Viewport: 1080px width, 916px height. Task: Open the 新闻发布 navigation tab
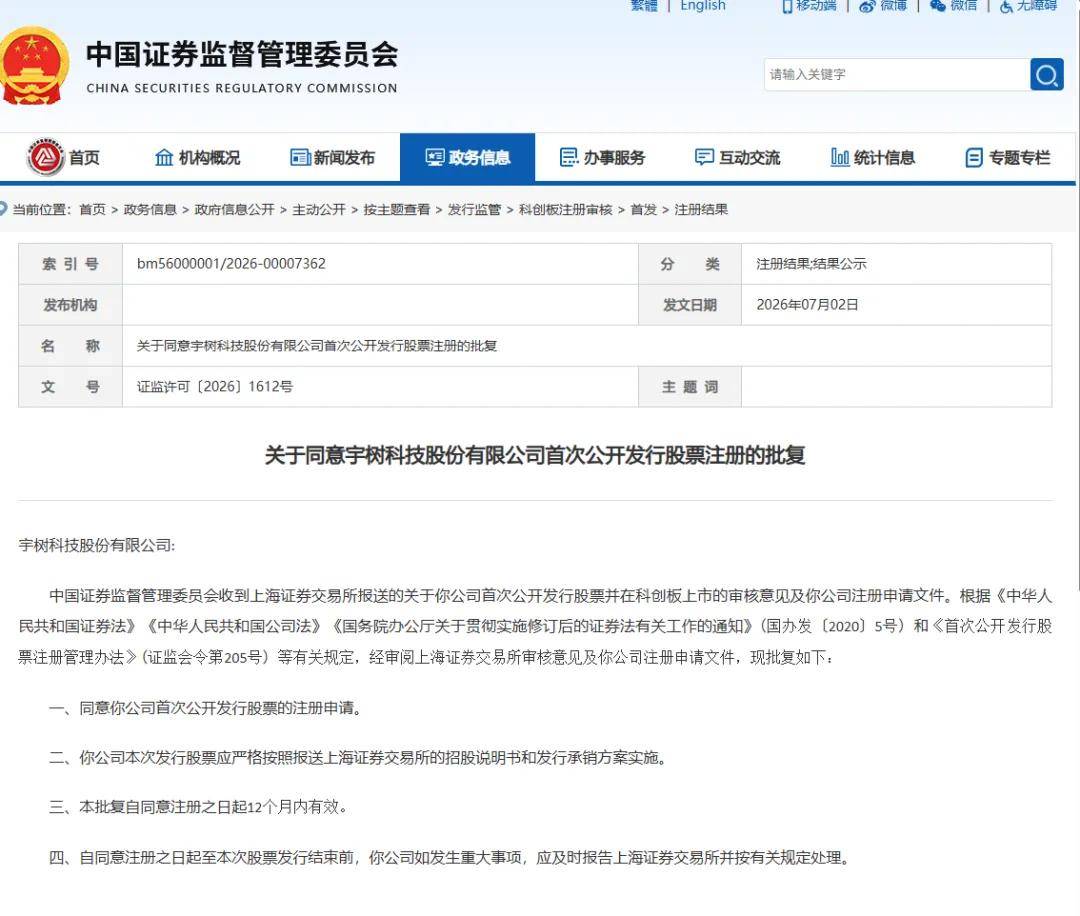(x=333, y=158)
